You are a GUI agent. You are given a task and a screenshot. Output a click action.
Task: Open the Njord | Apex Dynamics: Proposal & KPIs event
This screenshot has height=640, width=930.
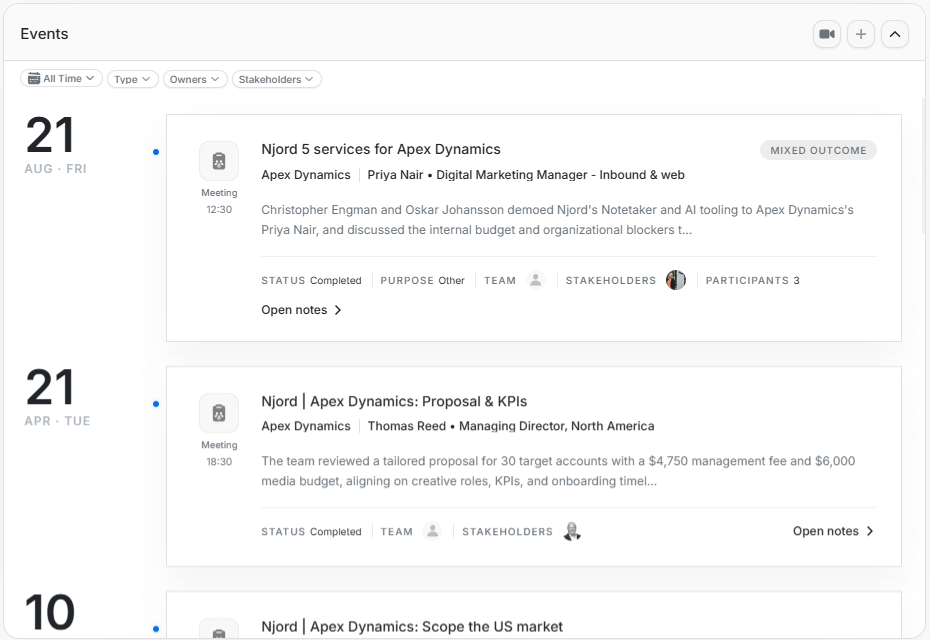[394, 401]
